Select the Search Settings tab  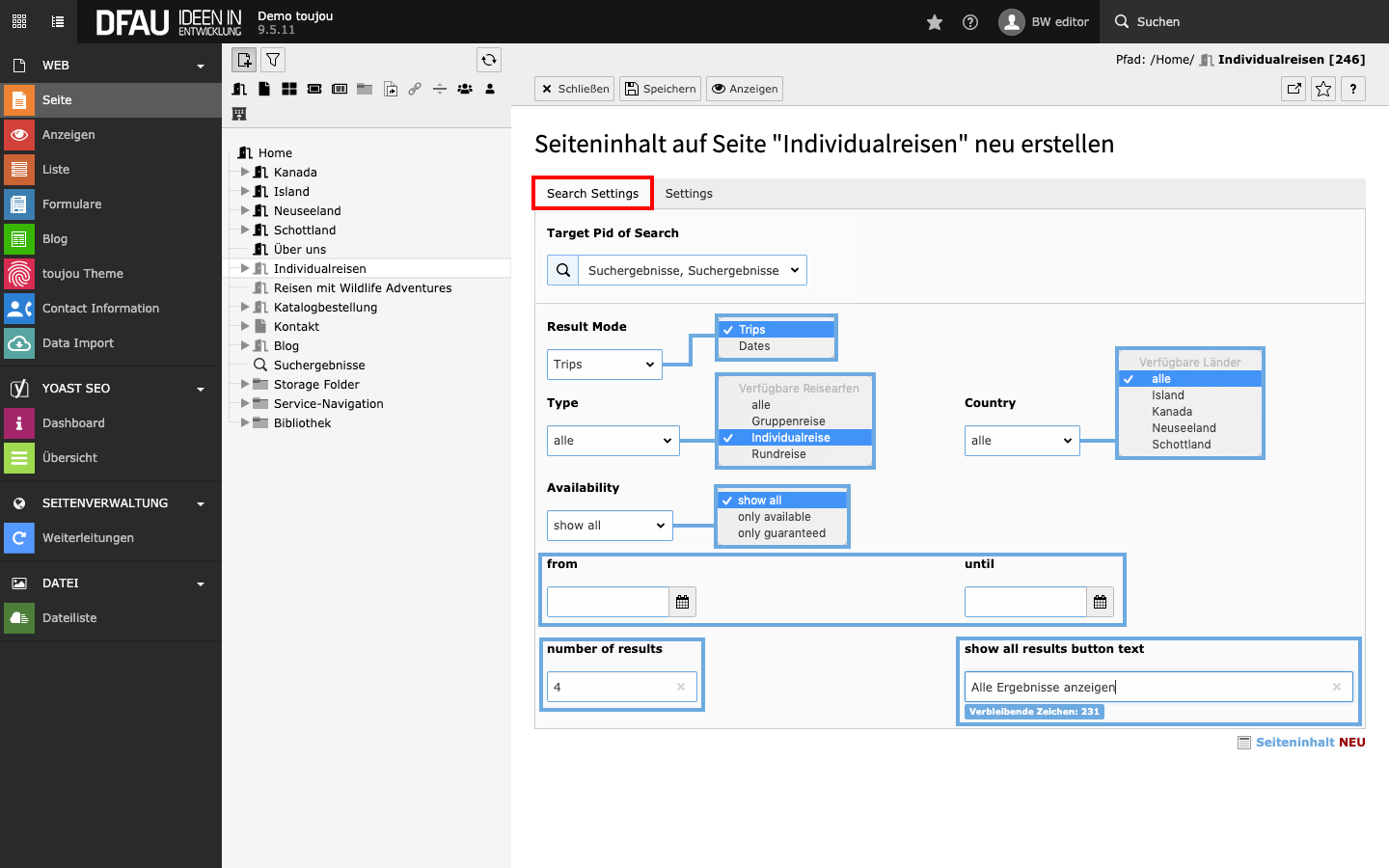tap(592, 194)
